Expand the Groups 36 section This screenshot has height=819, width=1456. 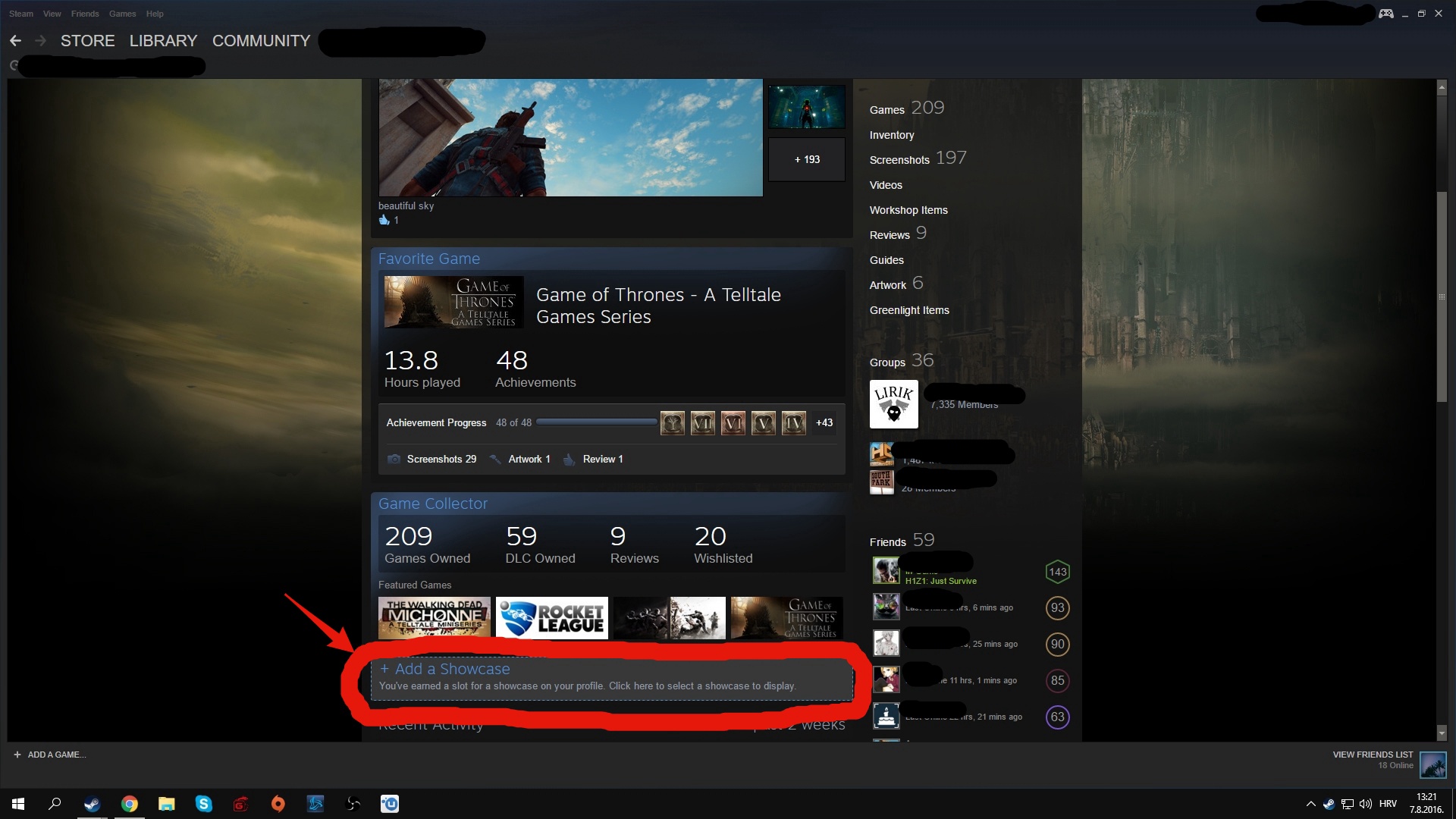tap(898, 361)
